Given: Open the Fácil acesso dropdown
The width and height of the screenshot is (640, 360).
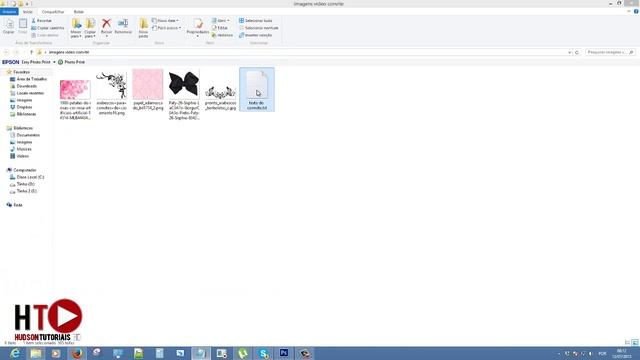Looking at the screenshot, I should (166, 28).
